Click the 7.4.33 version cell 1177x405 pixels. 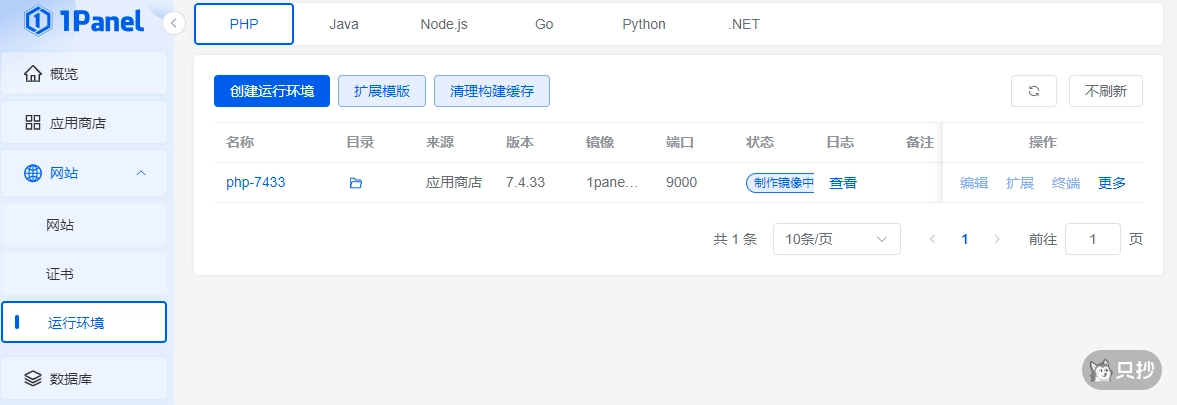click(525, 182)
